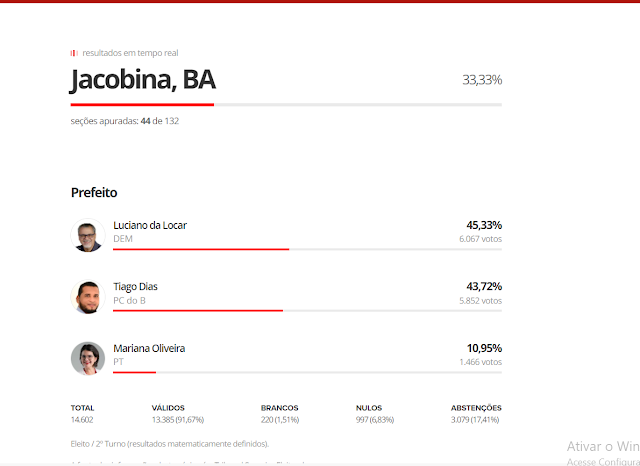Click the 'resultados em tempo real' label
The image size is (640, 466).
point(130,53)
